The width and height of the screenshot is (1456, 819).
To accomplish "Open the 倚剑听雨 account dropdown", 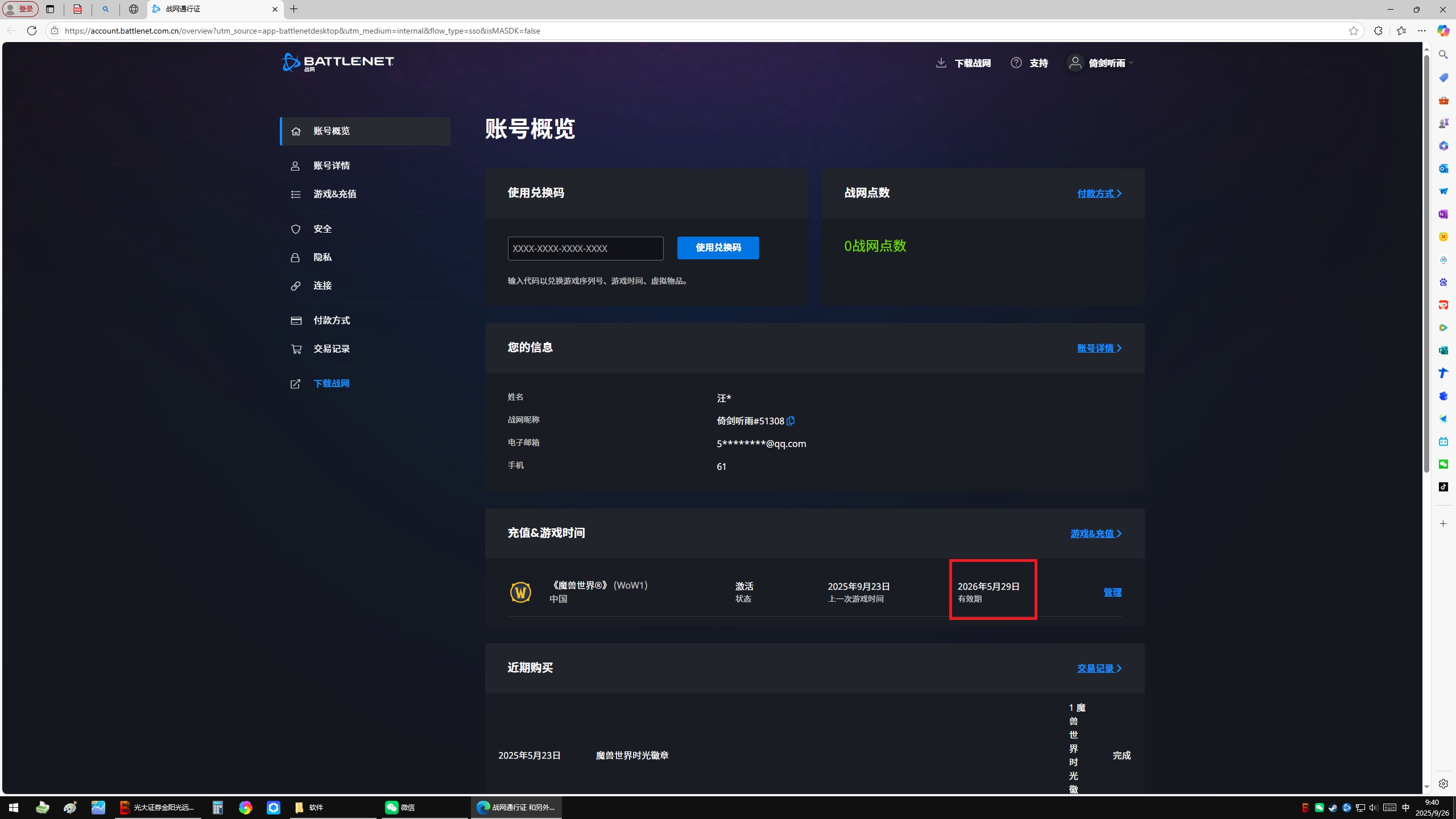I will [1099, 63].
